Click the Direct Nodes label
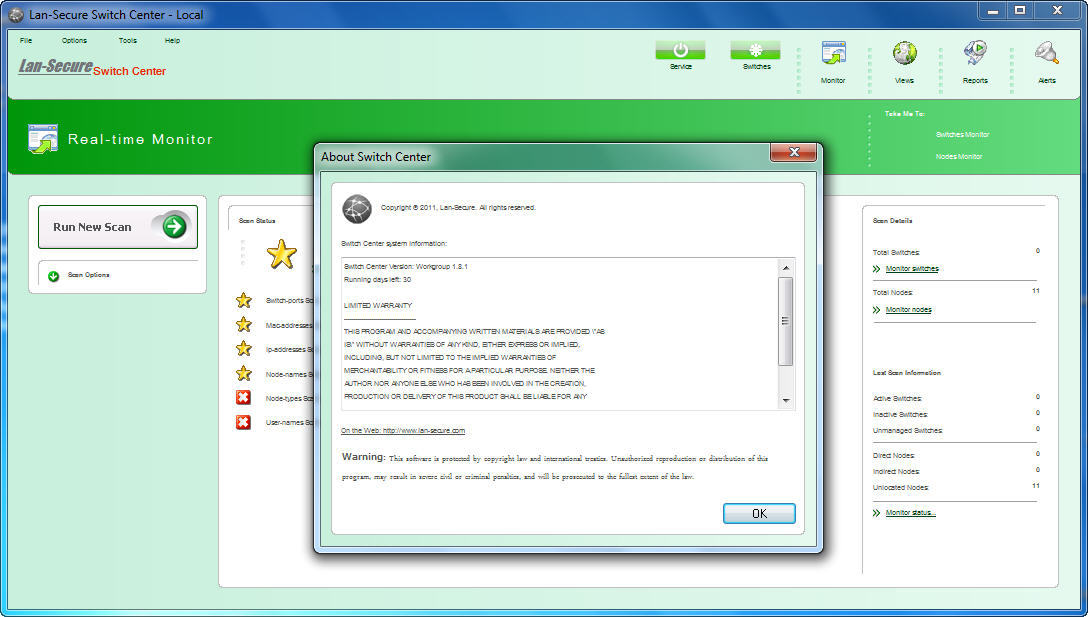Image resolution: width=1088 pixels, height=617 pixels. (x=894, y=456)
